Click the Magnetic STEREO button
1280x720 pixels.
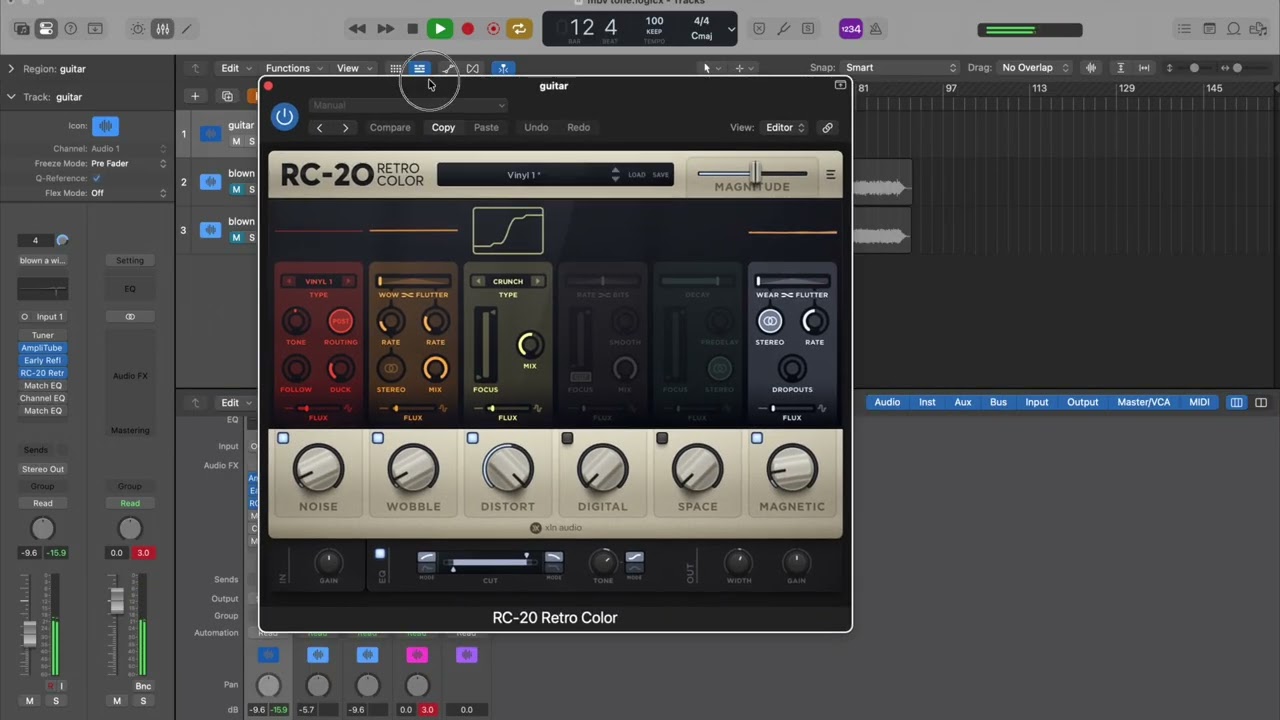click(770, 321)
